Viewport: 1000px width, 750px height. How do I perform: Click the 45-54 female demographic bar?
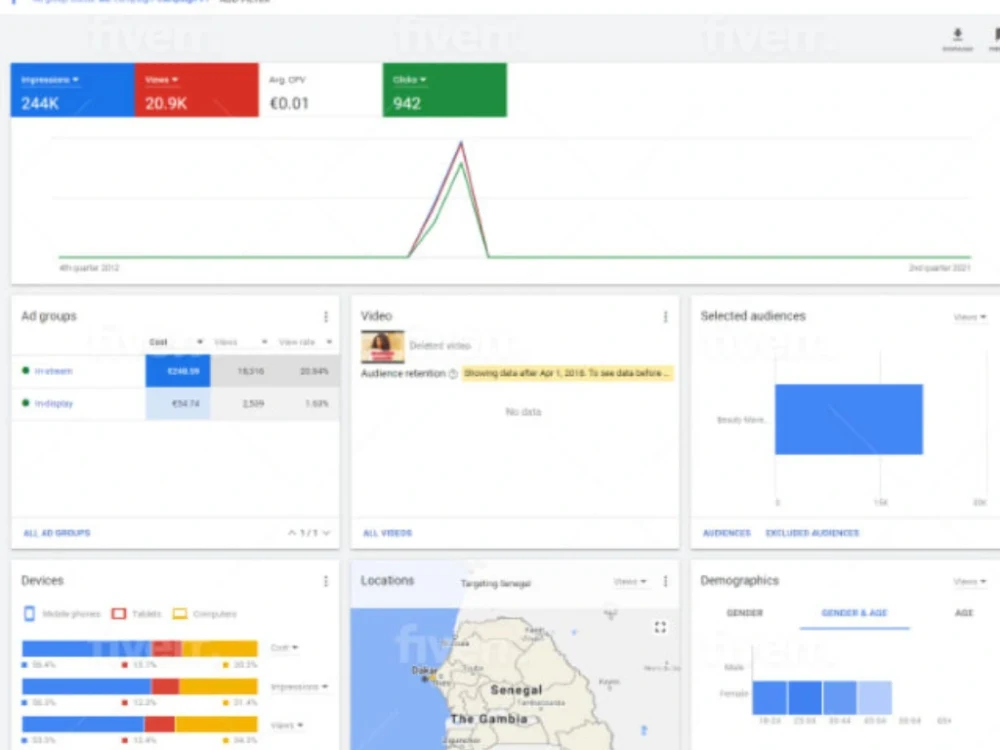pos(874,698)
